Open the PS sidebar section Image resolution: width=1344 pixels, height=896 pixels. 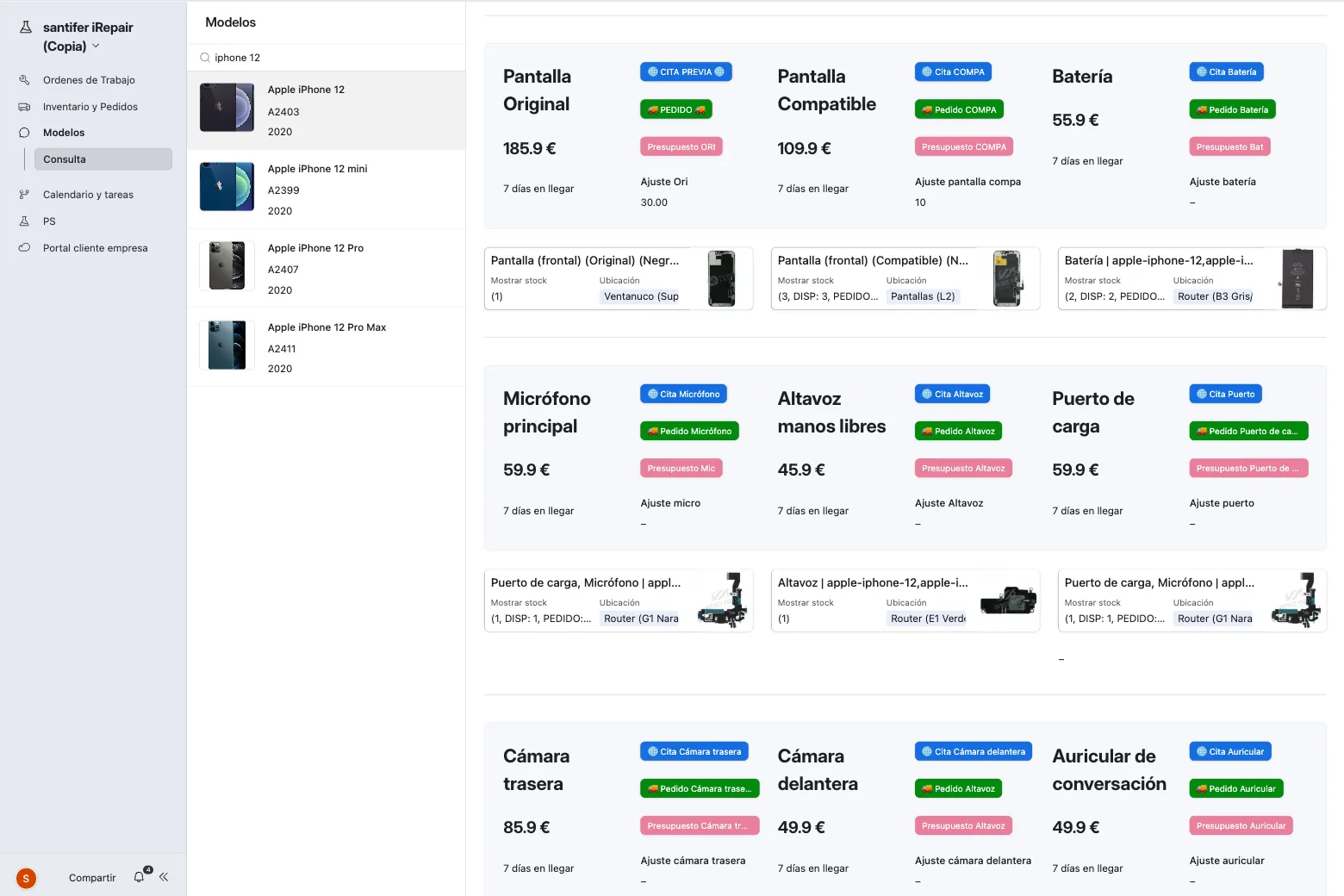click(47, 221)
